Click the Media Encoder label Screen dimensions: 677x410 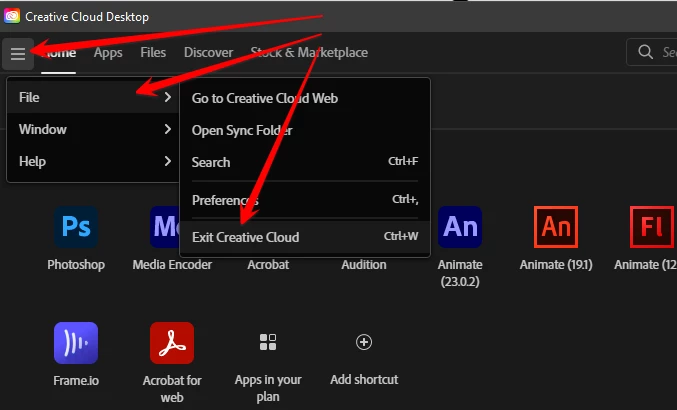[172, 265]
